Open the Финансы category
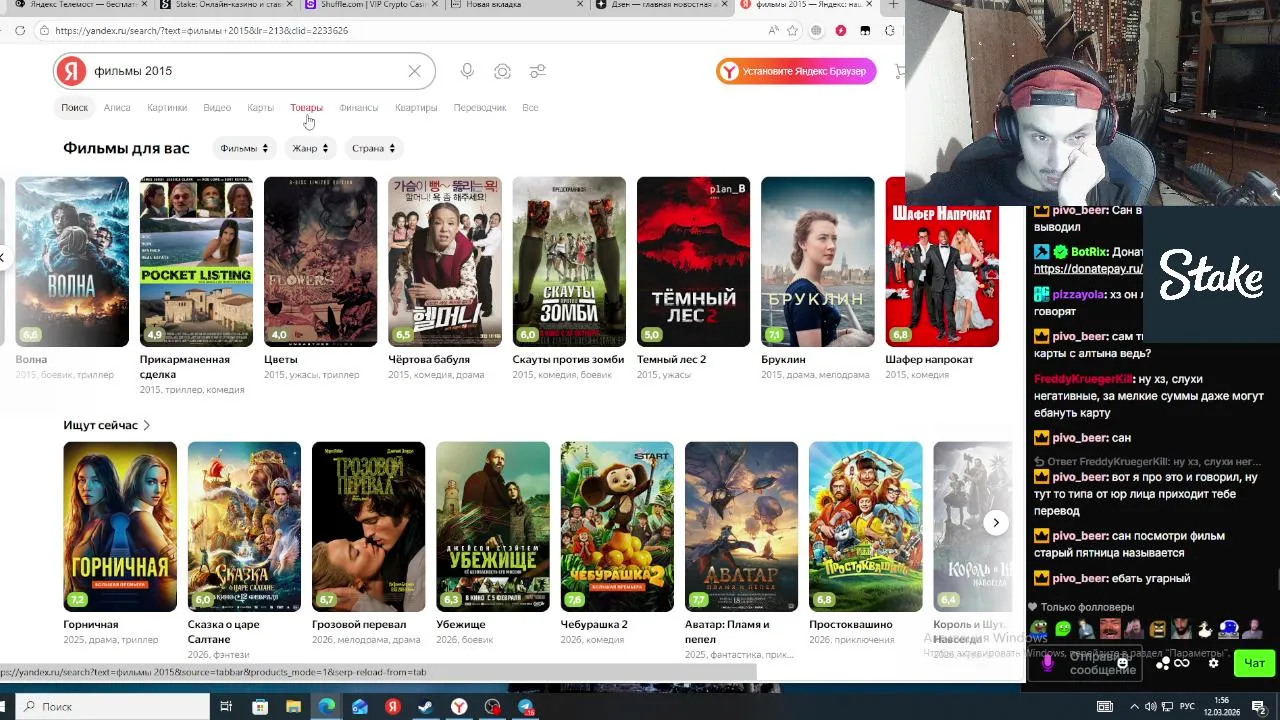Image resolution: width=1280 pixels, height=720 pixels. tap(358, 107)
